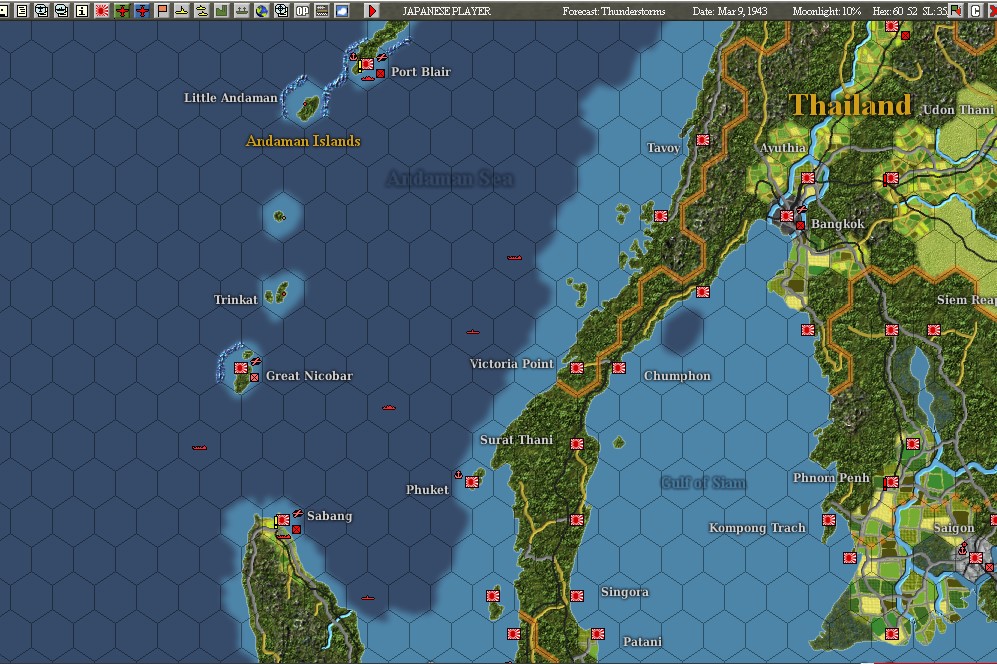Viewport: 997px width, 664px height.
Task: Select the Port Blair base flag marker
Action: pos(367,64)
